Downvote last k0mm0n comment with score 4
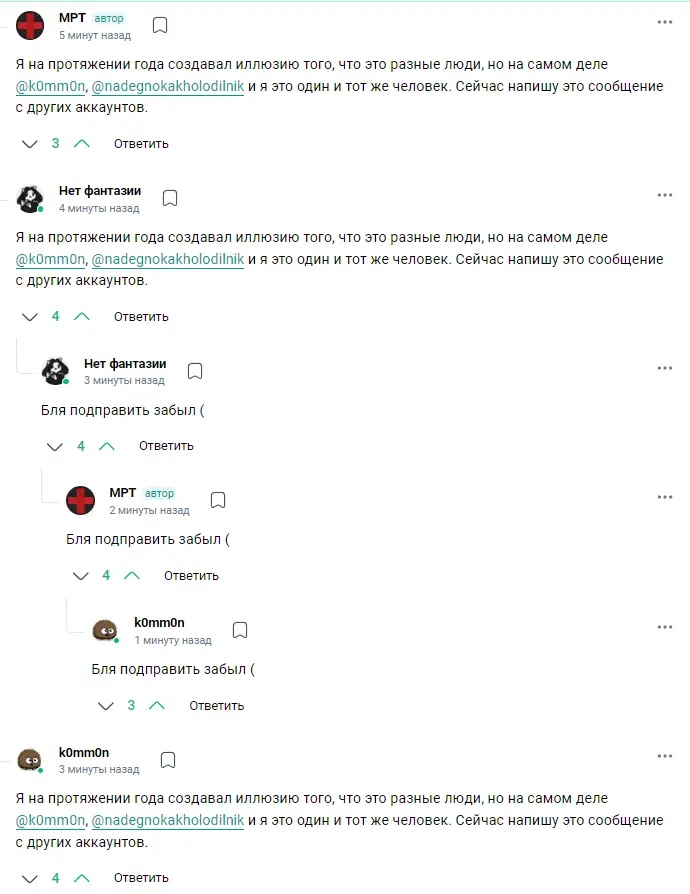Screen dimensions: 690x894 pyautogui.click(x=30, y=878)
